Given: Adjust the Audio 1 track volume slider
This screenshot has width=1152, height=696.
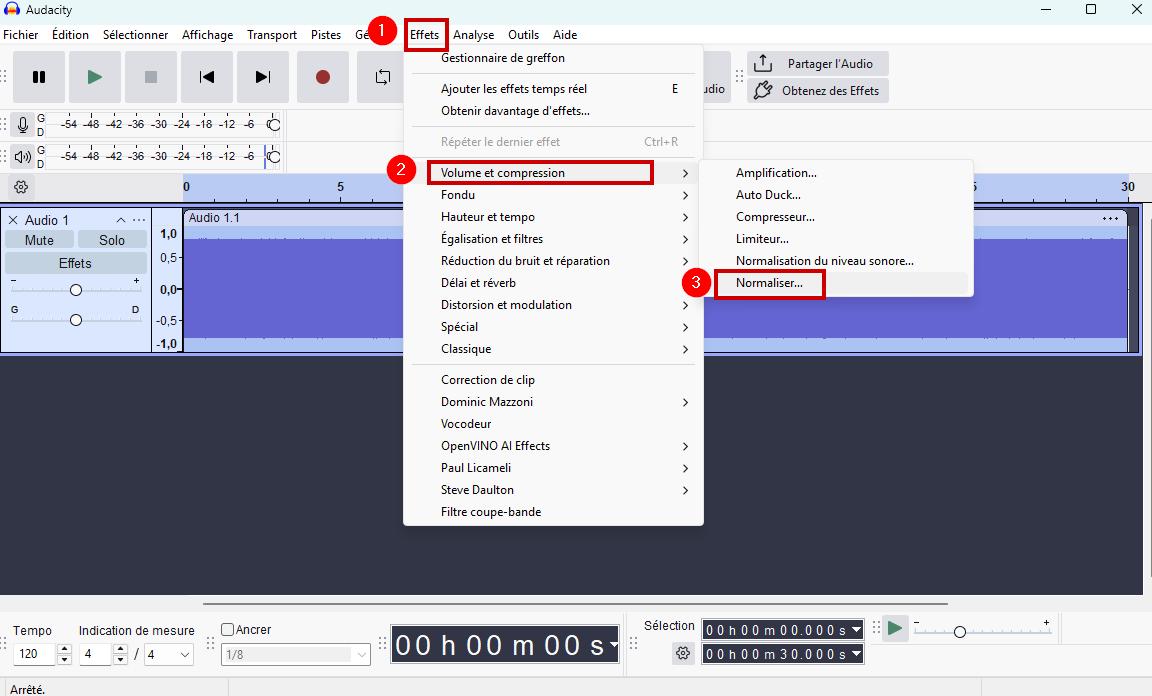Looking at the screenshot, I should [75, 290].
